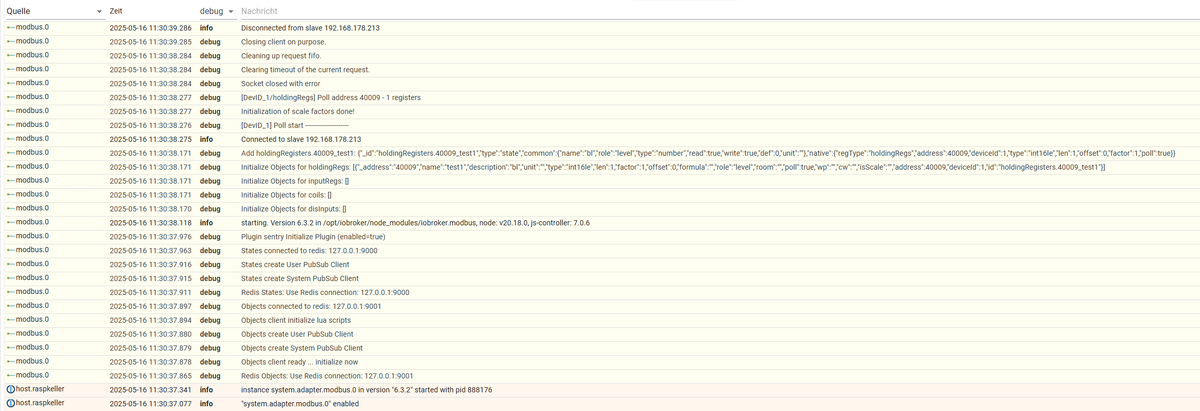Select the 'Connected to slave 192.168.178.213' log entry

click(x=301, y=139)
